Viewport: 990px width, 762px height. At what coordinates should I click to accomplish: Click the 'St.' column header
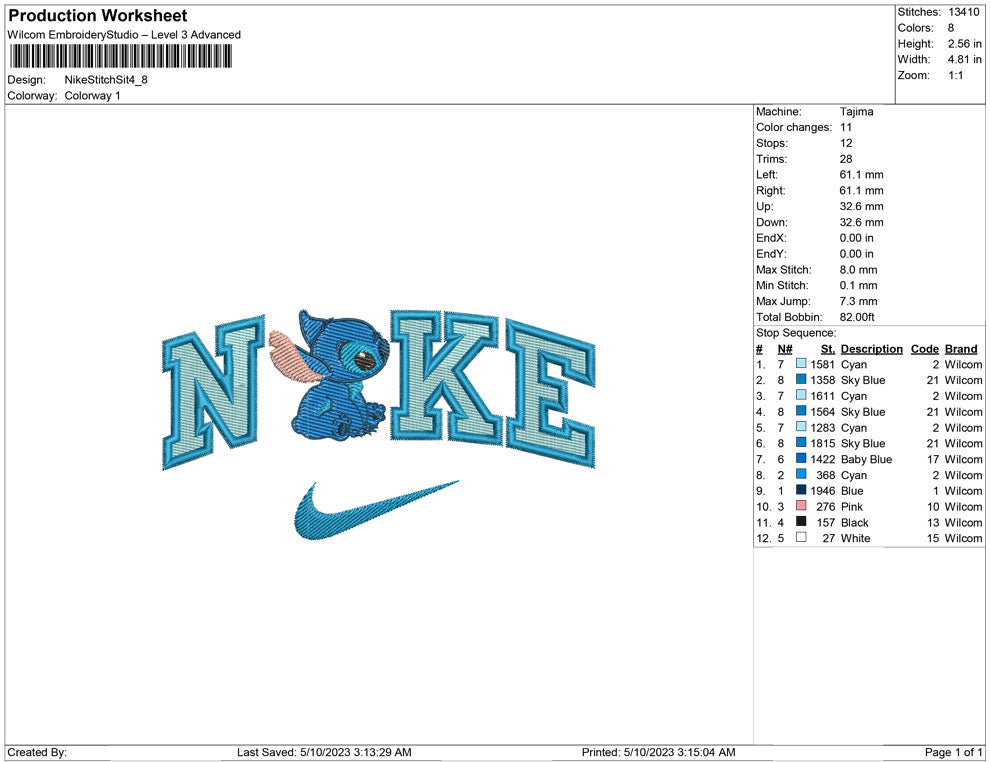pos(828,348)
